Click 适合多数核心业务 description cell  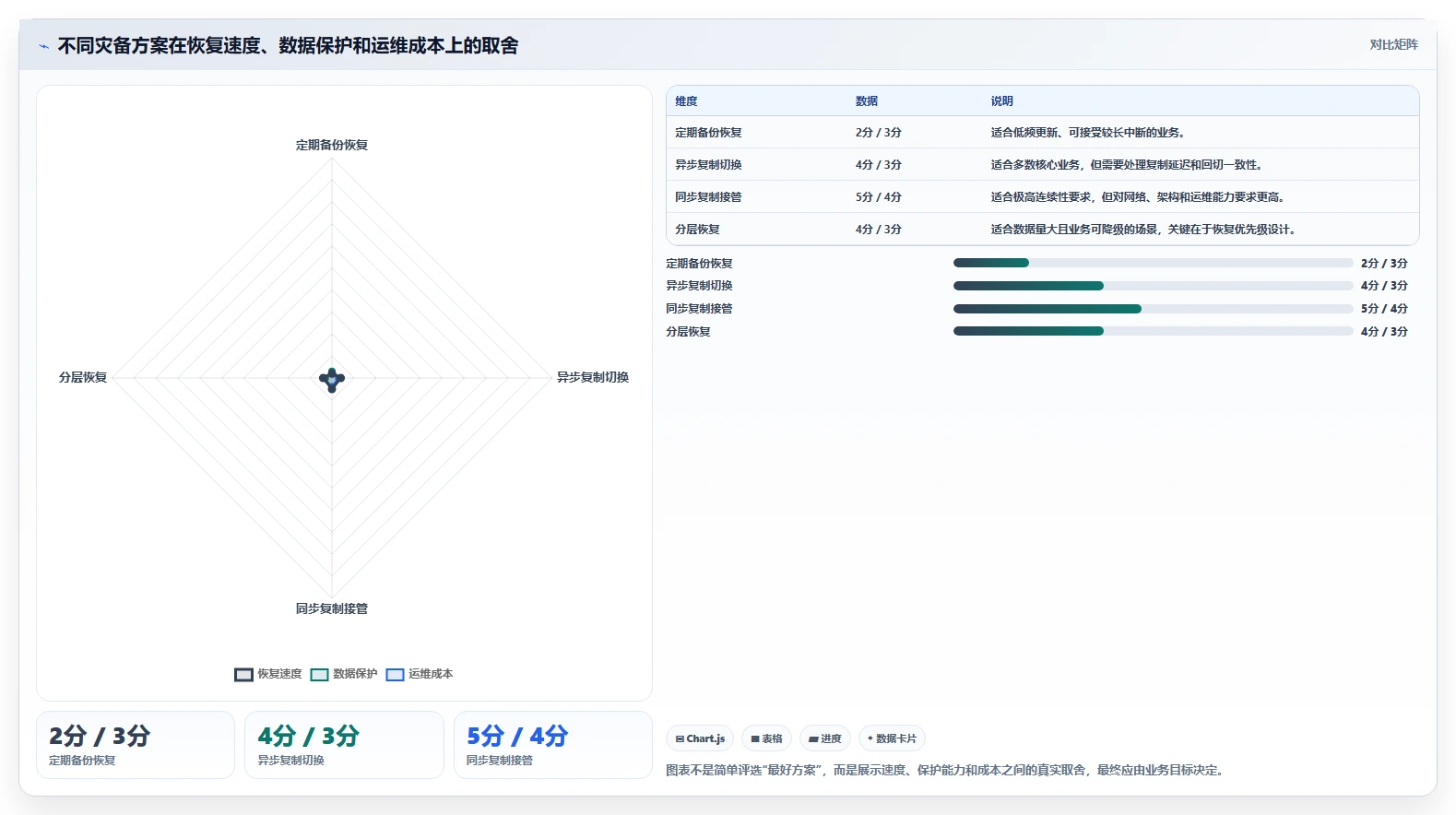[x=1127, y=165]
